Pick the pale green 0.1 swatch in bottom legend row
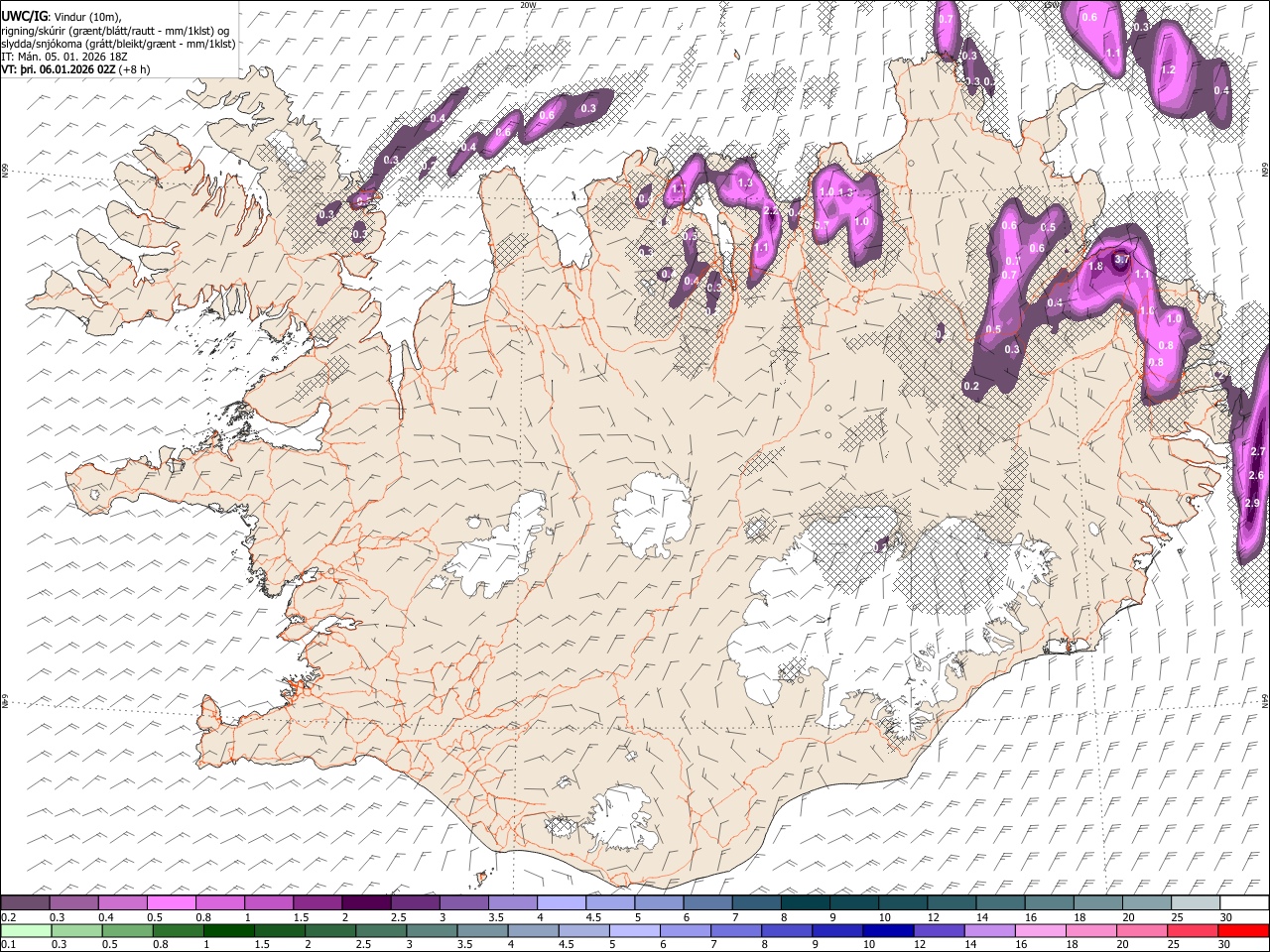Image resolution: width=1270 pixels, height=952 pixels. click(x=26, y=929)
